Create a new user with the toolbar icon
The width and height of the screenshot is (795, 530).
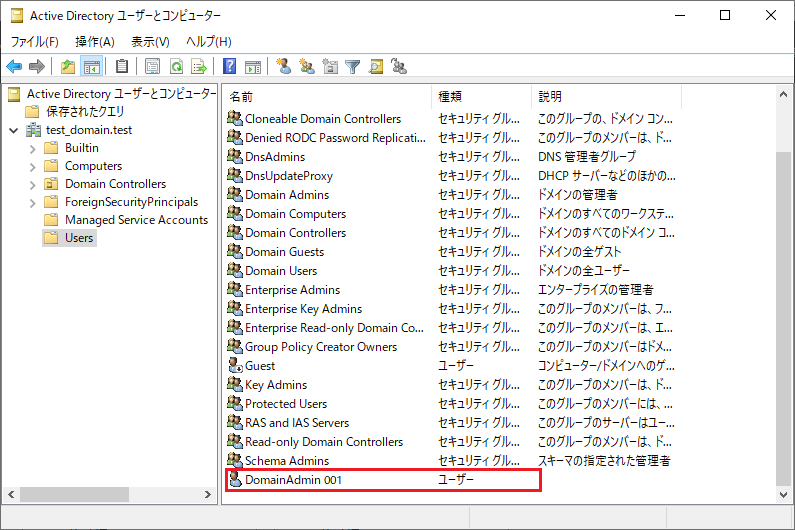coord(284,66)
